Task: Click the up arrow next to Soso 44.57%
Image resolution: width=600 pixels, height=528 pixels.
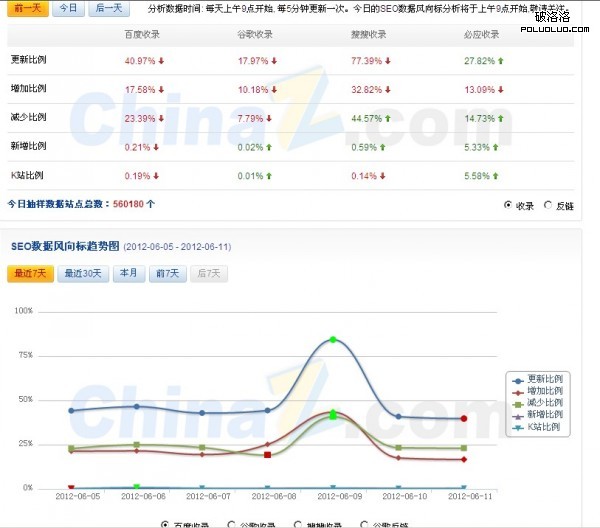Action: coord(388,119)
